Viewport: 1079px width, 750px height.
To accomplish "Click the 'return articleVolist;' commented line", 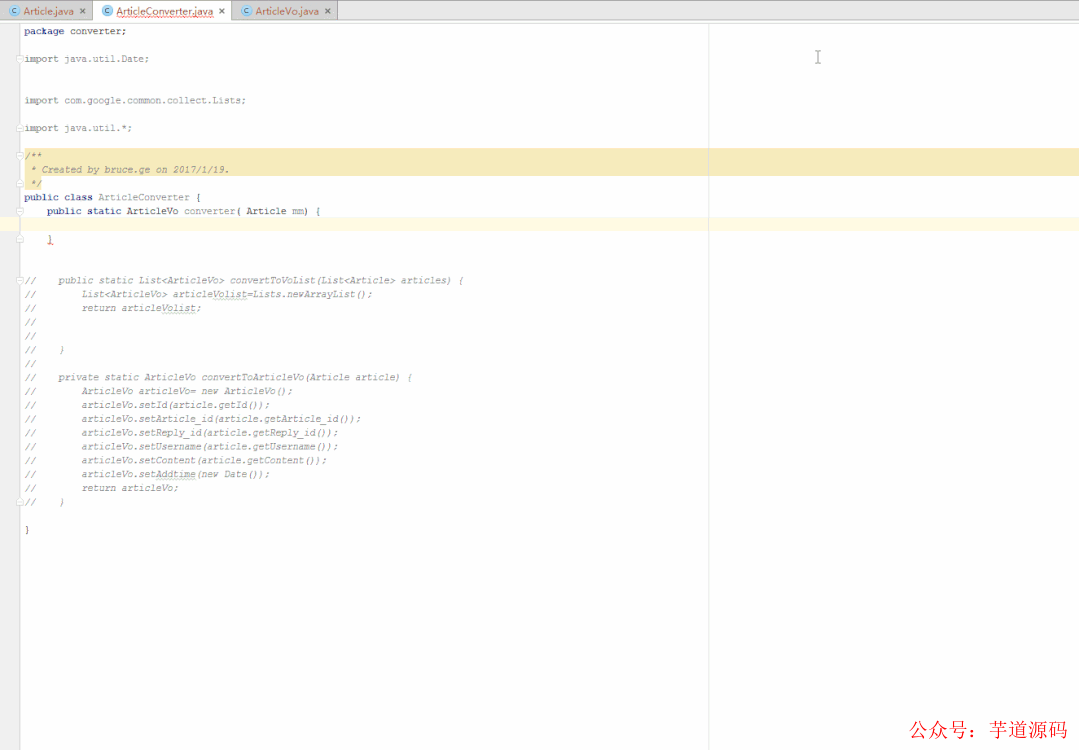I will click(x=141, y=308).
